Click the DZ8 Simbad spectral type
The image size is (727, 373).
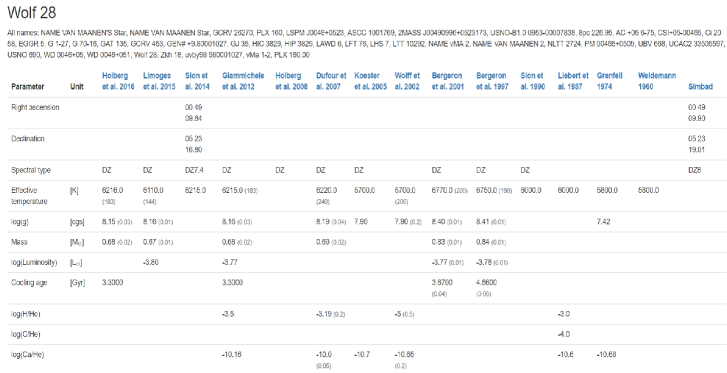[x=695, y=170]
